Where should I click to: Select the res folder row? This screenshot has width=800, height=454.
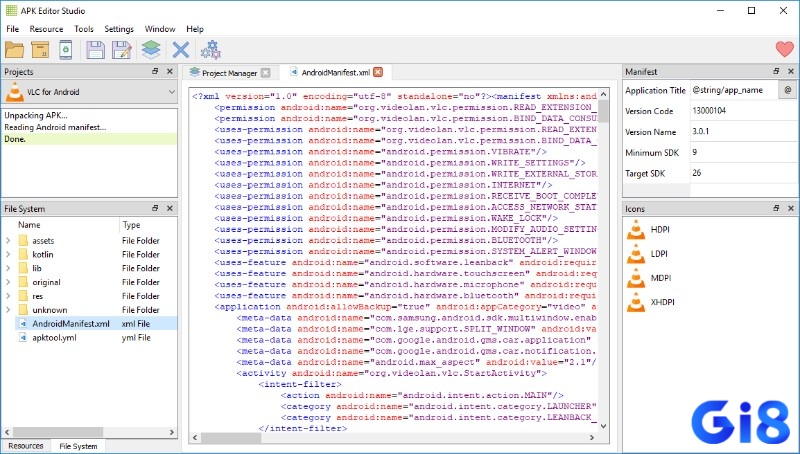pyautogui.click(x=90, y=296)
